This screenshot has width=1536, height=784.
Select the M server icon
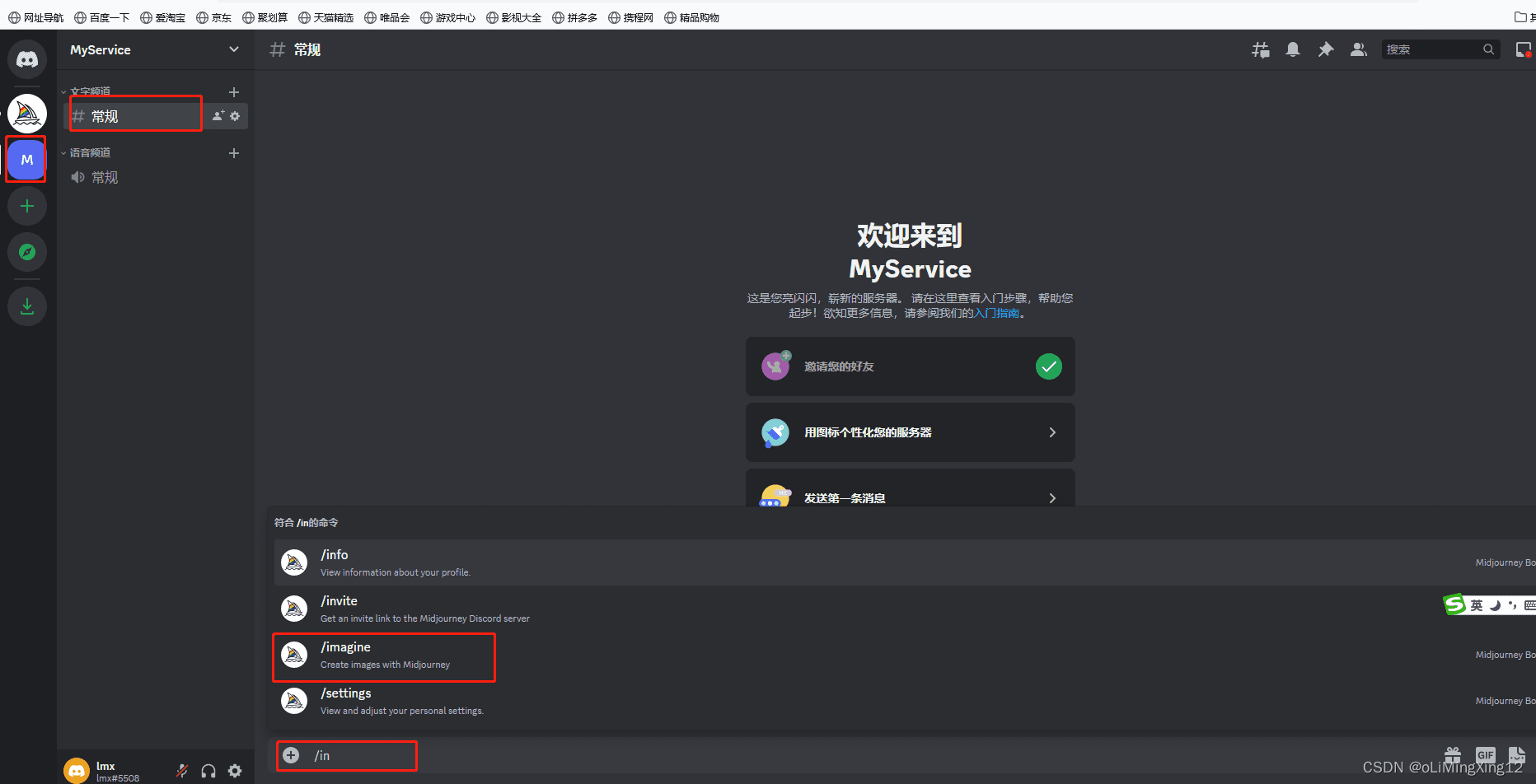27,160
